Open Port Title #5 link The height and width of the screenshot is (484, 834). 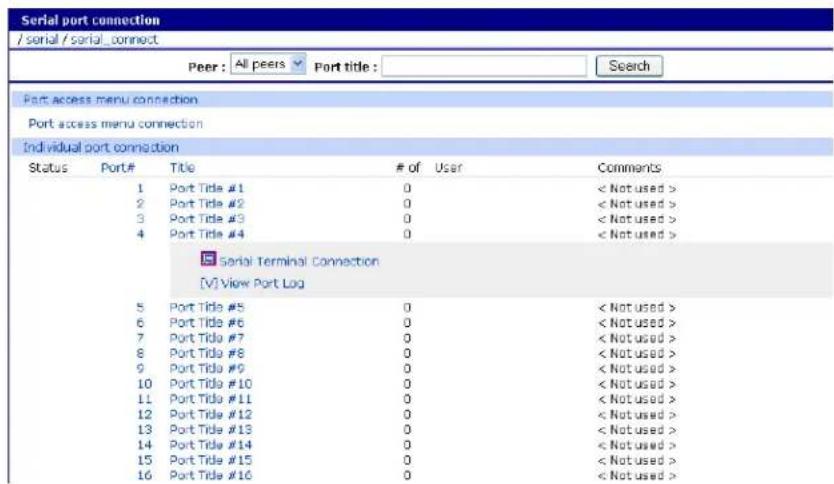[x=207, y=307]
